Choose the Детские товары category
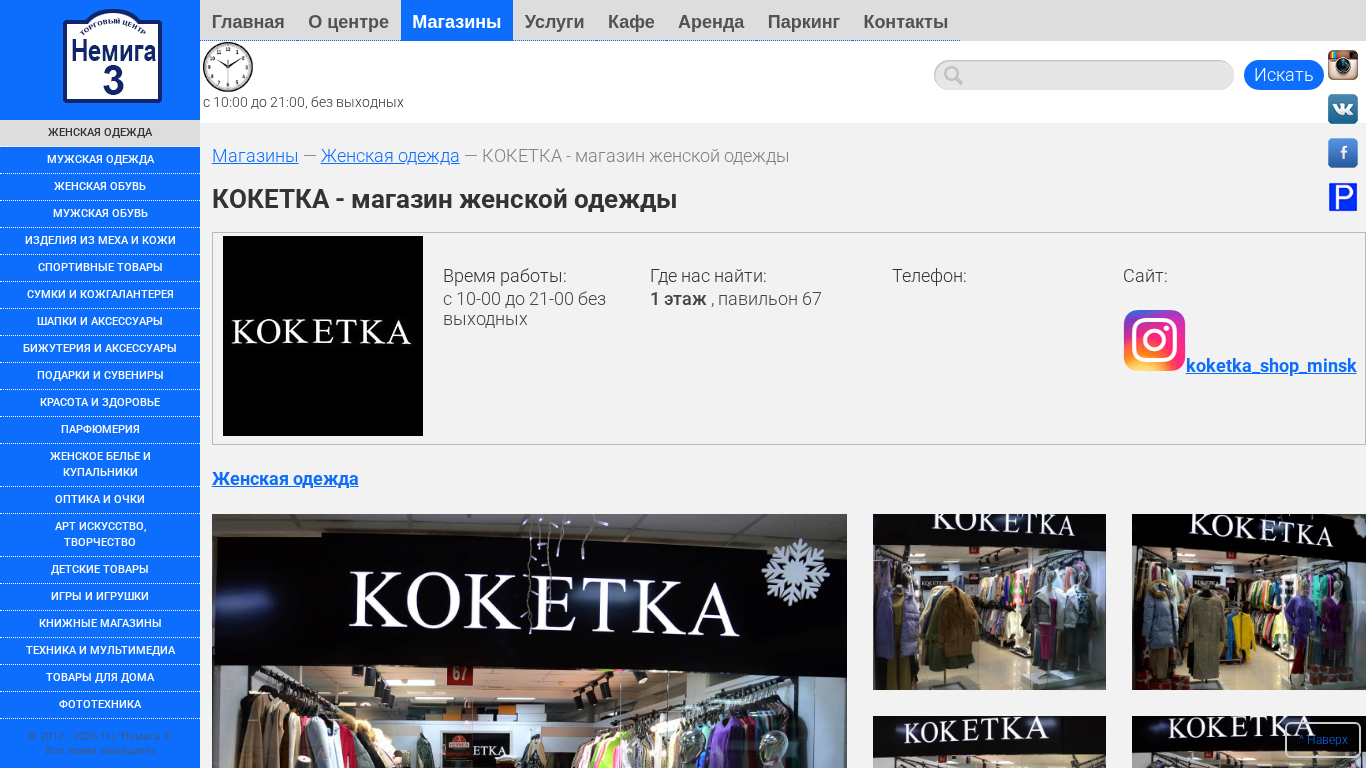 (x=100, y=570)
